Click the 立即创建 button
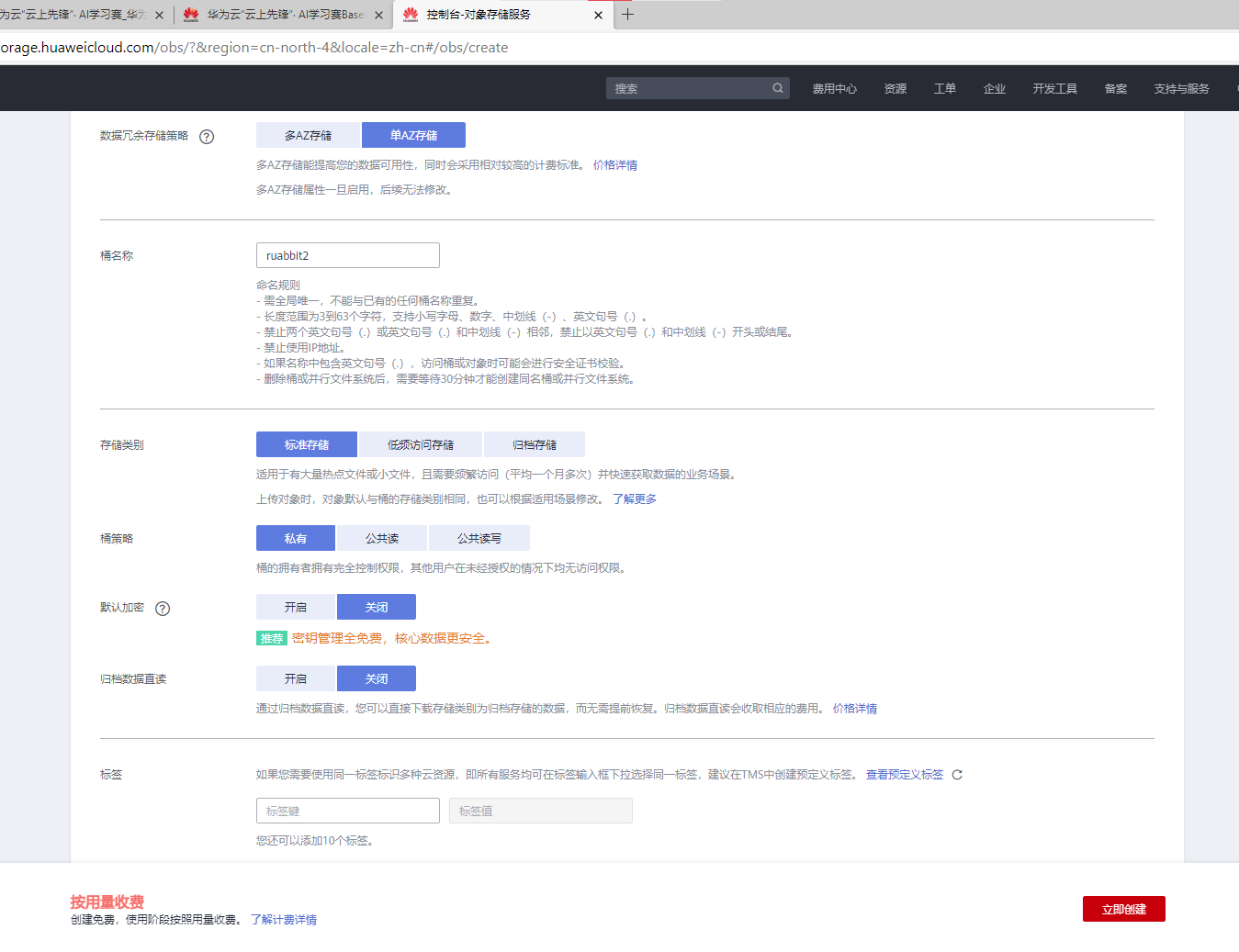The image size is (1239, 952). point(1124,909)
